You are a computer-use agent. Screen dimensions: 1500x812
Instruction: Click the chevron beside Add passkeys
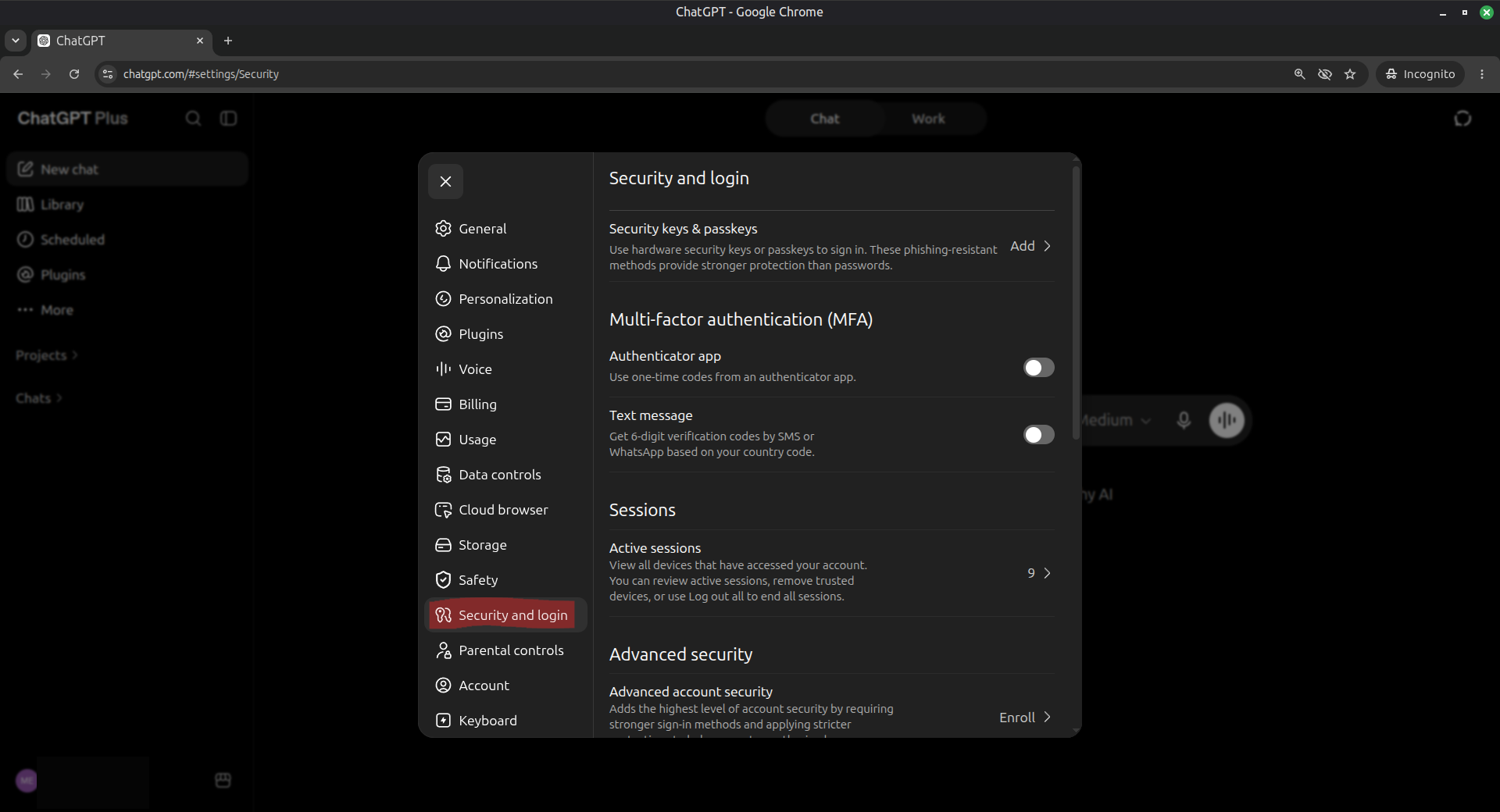[x=1047, y=246]
